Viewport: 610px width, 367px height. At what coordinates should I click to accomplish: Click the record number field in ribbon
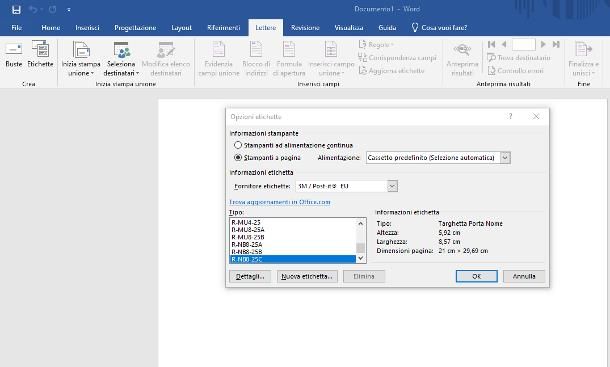pos(524,44)
